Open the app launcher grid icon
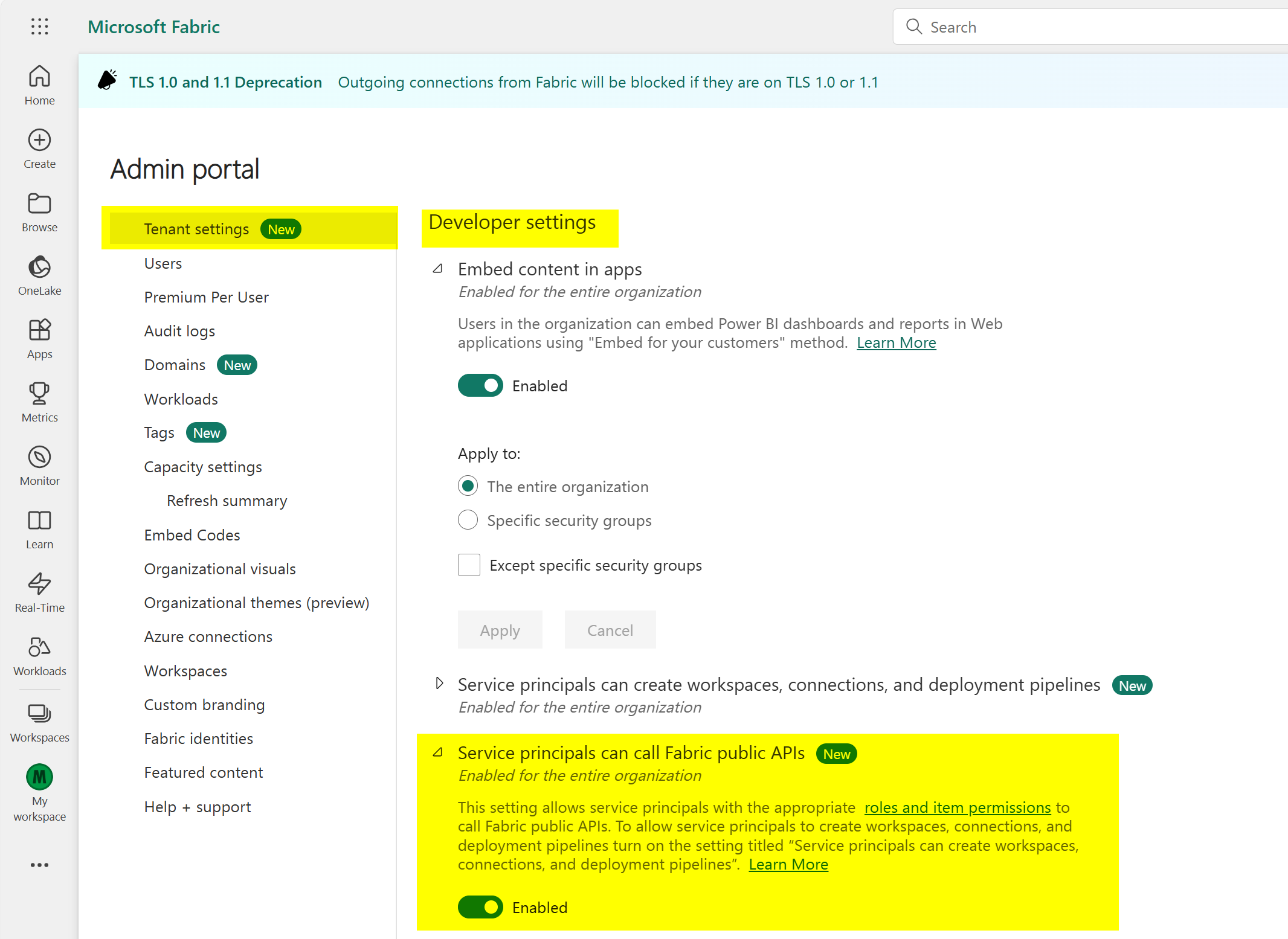1288x939 pixels. (x=40, y=27)
